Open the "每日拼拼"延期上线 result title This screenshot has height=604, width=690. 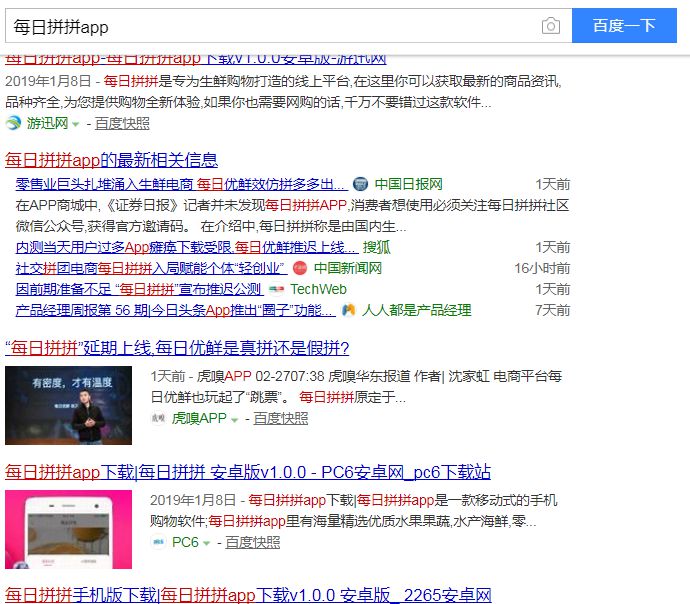coord(177,348)
